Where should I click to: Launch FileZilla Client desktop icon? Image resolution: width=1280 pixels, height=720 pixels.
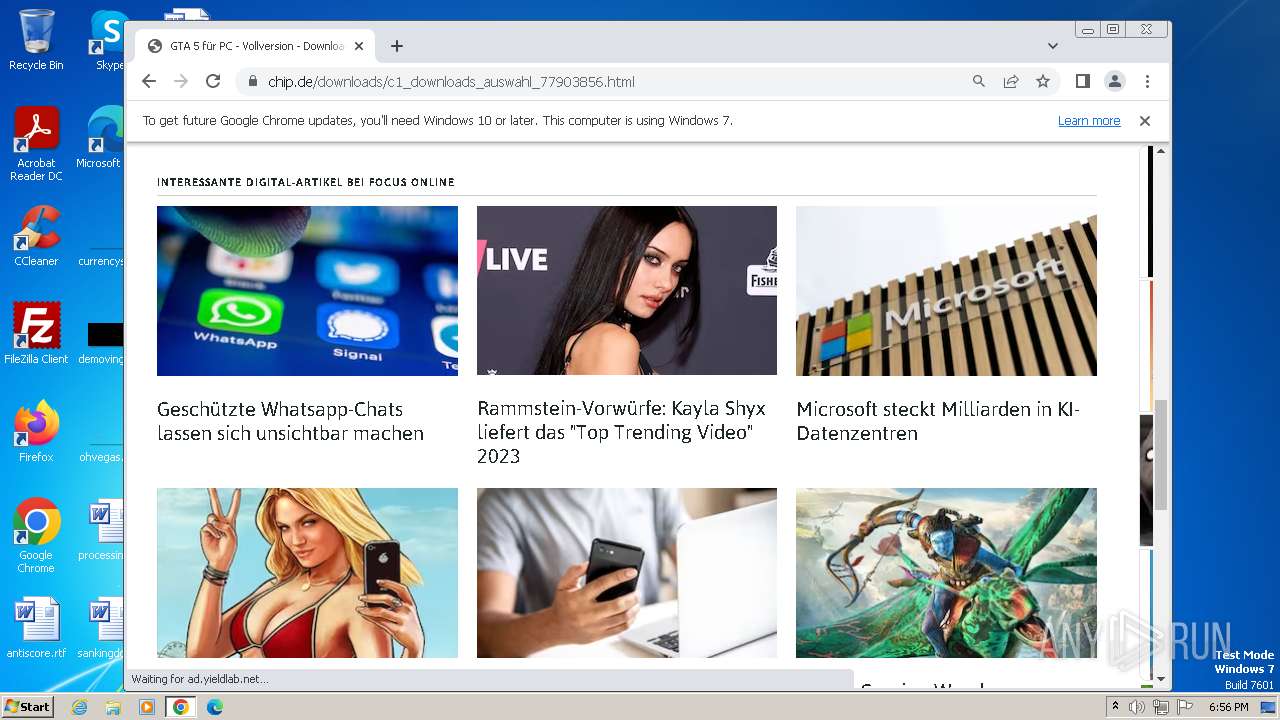coord(36,333)
